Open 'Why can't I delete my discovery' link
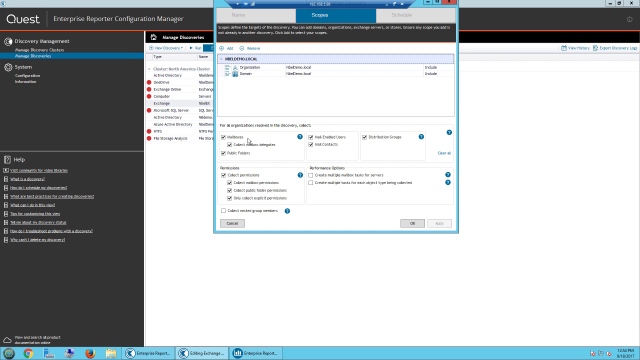The width and height of the screenshot is (640, 360). (37, 240)
